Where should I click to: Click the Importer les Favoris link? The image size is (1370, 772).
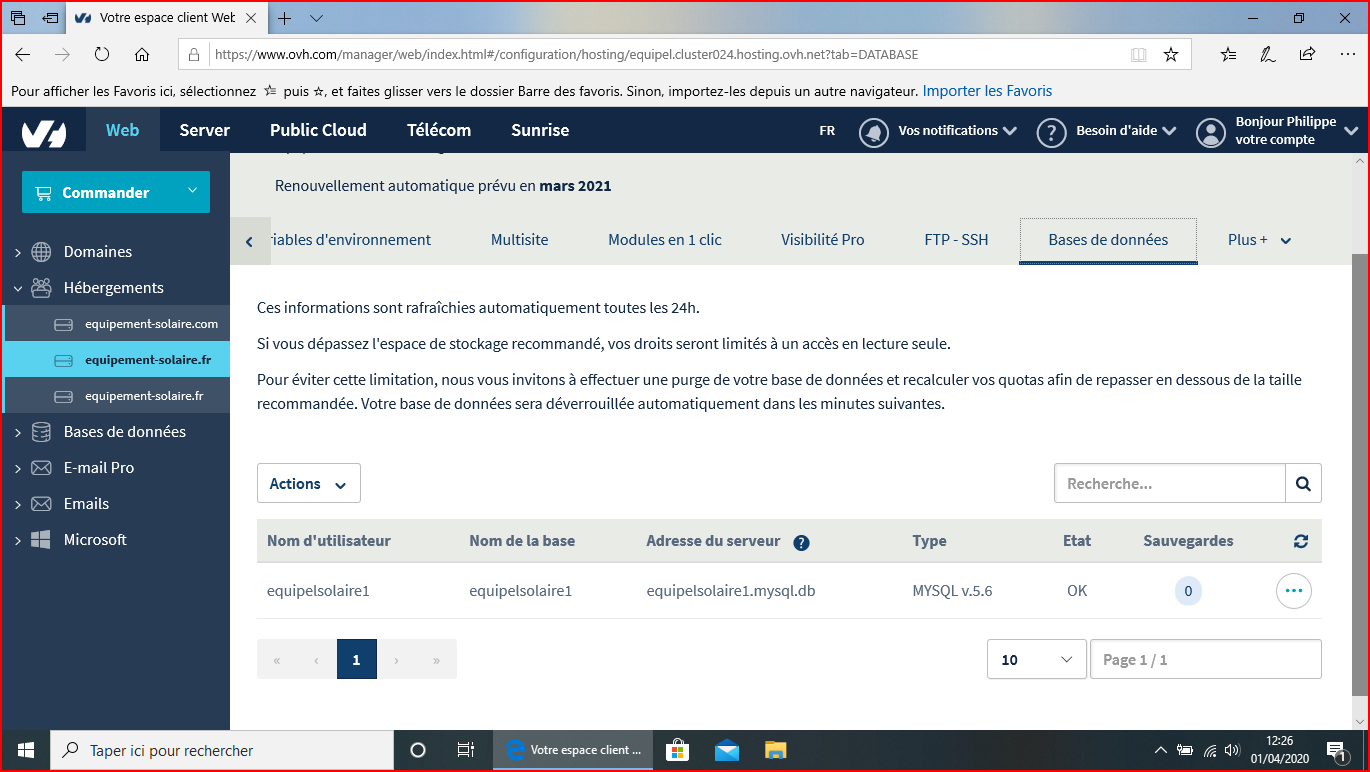(987, 91)
